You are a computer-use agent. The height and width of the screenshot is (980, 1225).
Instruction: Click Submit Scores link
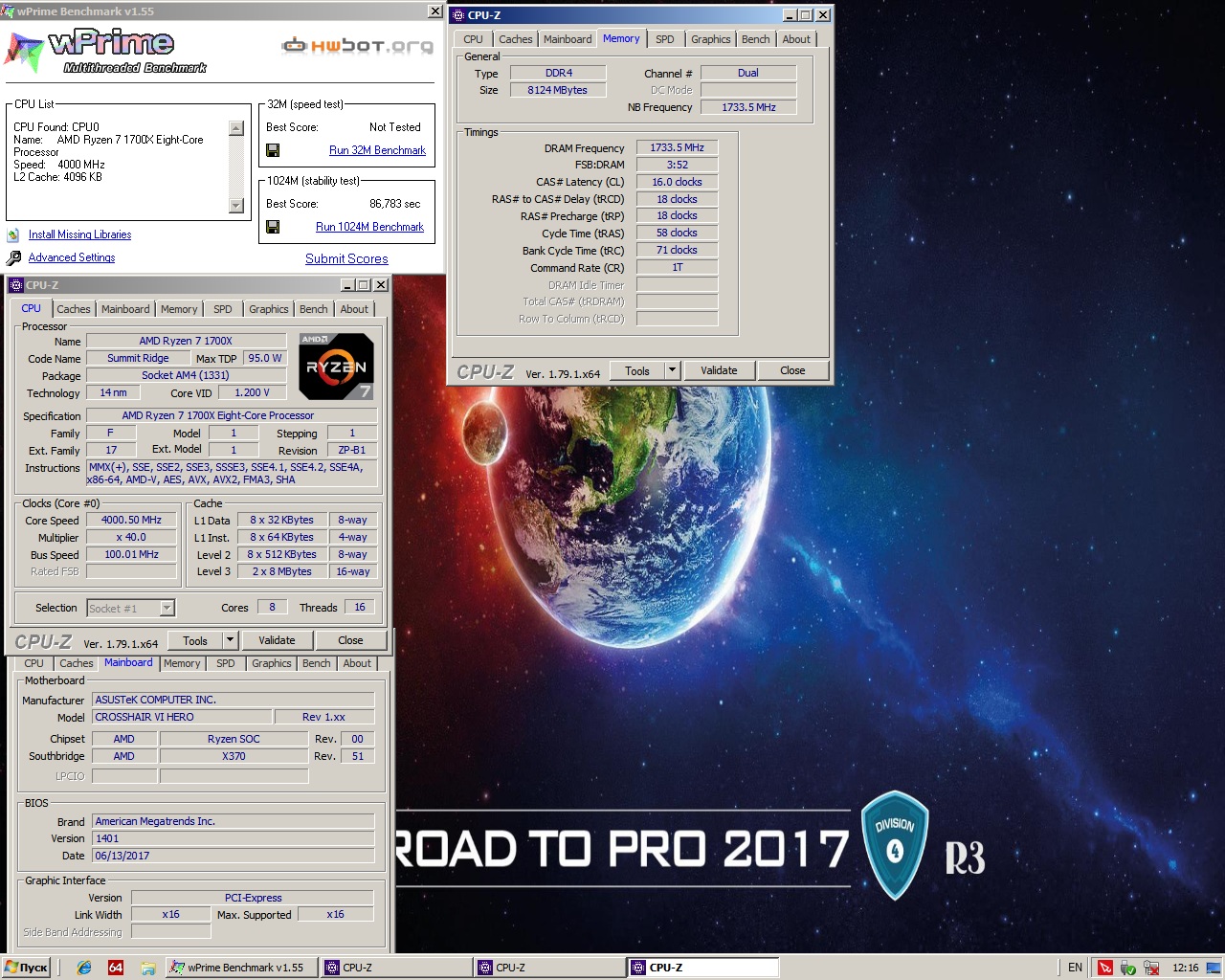[346, 258]
